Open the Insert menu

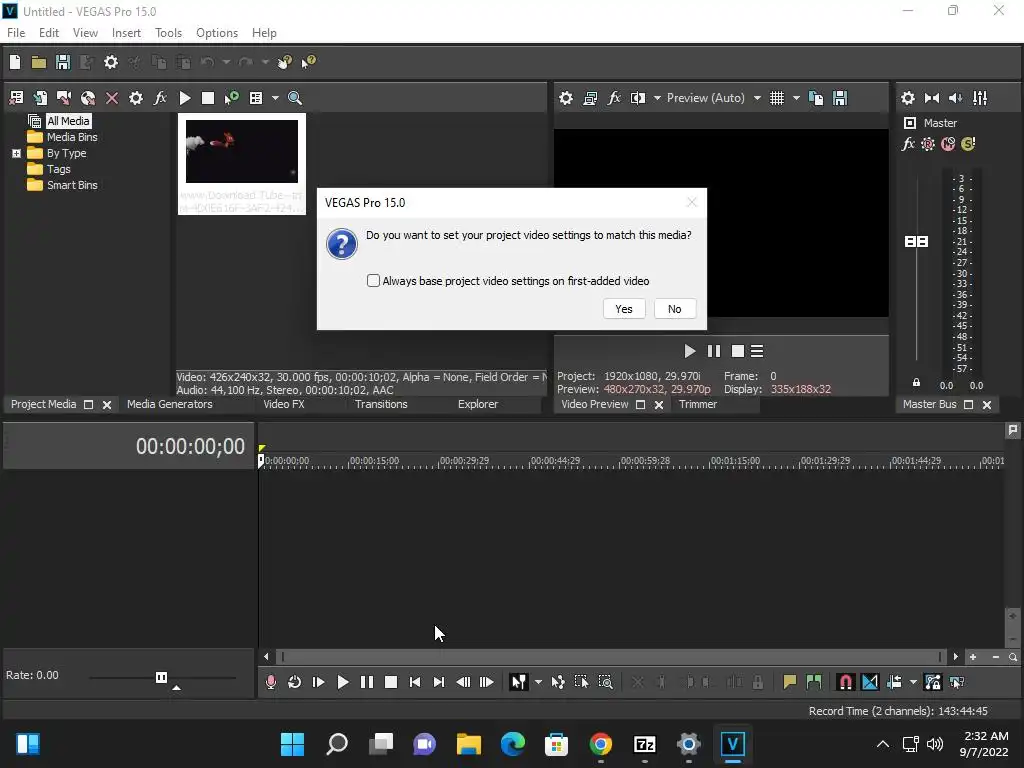click(126, 33)
